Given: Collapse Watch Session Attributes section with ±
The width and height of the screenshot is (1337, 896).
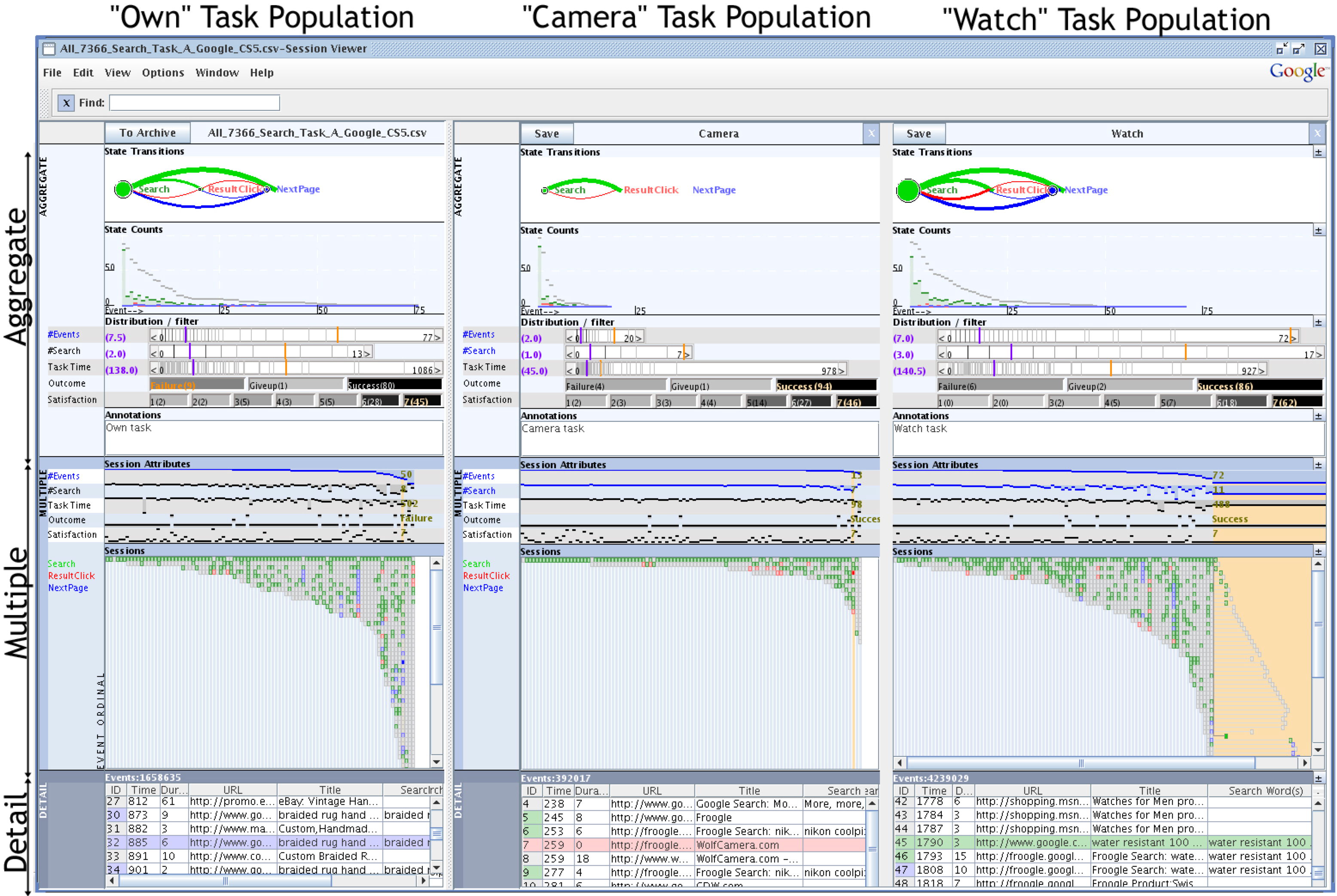Looking at the screenshot, I should (1318, 466).
